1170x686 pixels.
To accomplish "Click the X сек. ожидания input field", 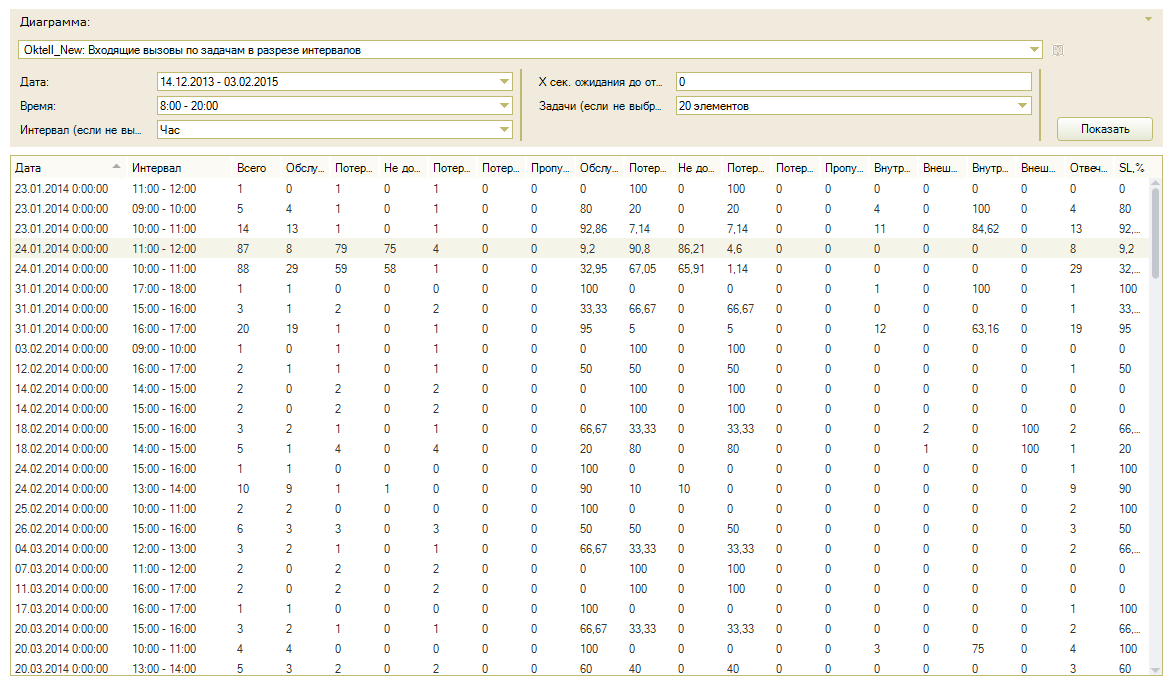I will click(852, 82).
